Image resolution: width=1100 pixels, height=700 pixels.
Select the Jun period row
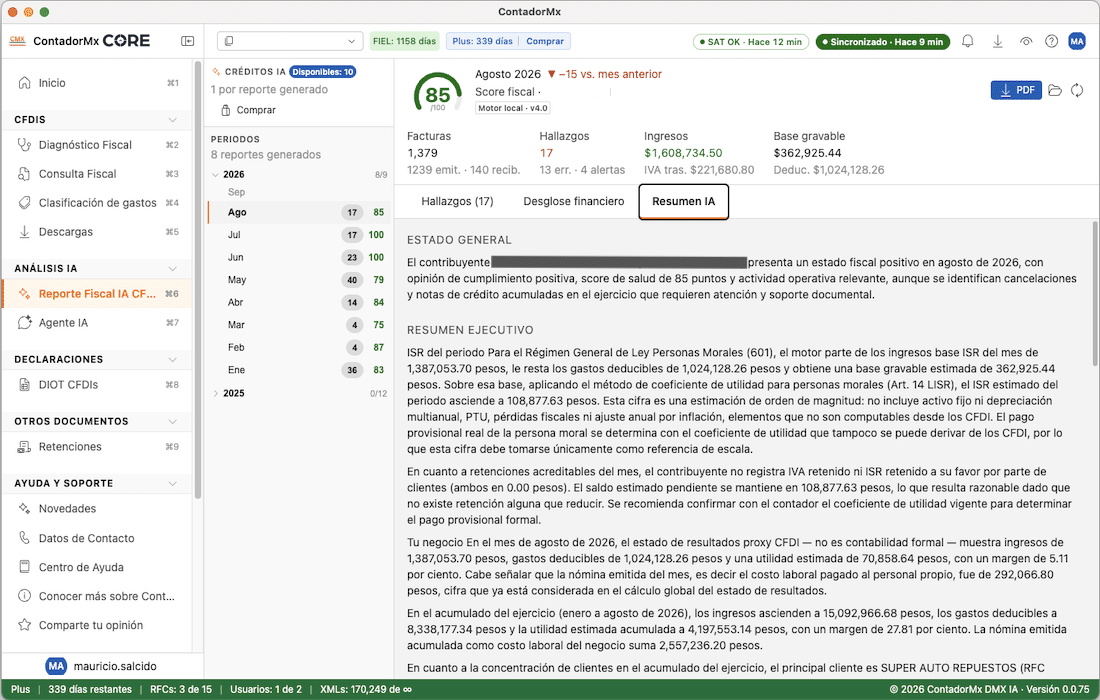coord(299,257)
